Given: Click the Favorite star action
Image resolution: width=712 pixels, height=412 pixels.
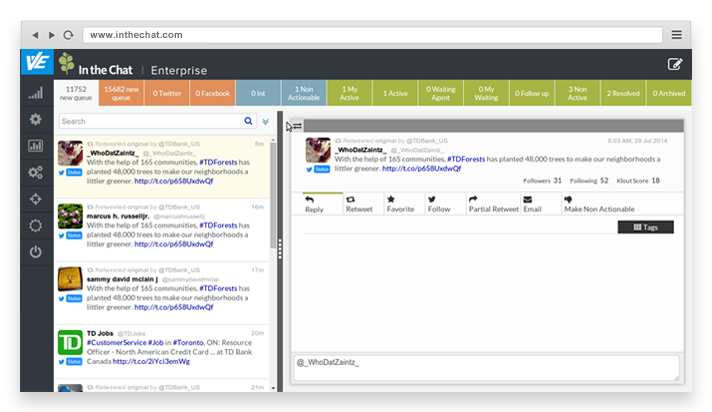Looking at the screenshot, I should (x=399, y=204).
